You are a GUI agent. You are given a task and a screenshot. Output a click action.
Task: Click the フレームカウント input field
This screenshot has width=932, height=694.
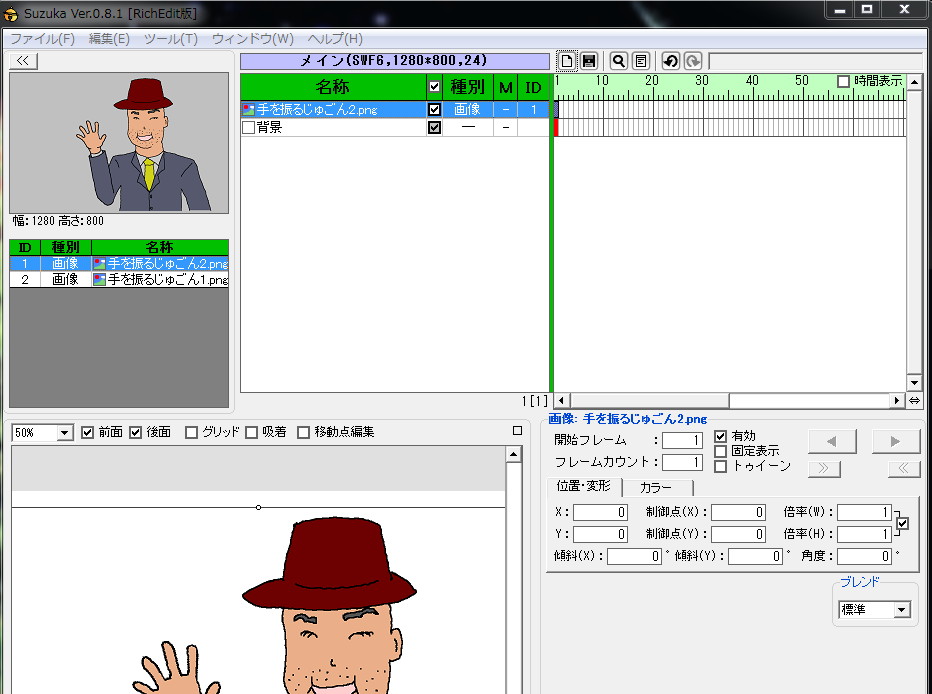(682, 462)
